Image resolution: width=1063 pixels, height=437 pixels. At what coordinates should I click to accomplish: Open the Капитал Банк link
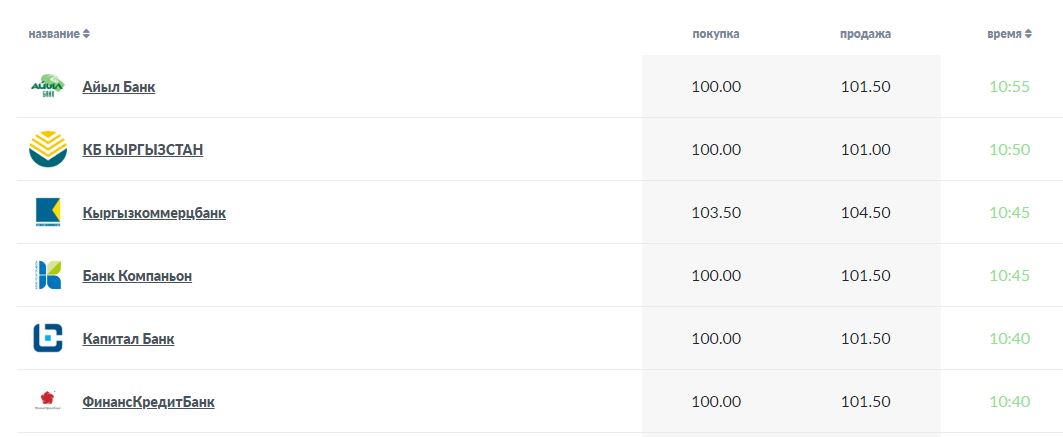[x=128, y=339]
